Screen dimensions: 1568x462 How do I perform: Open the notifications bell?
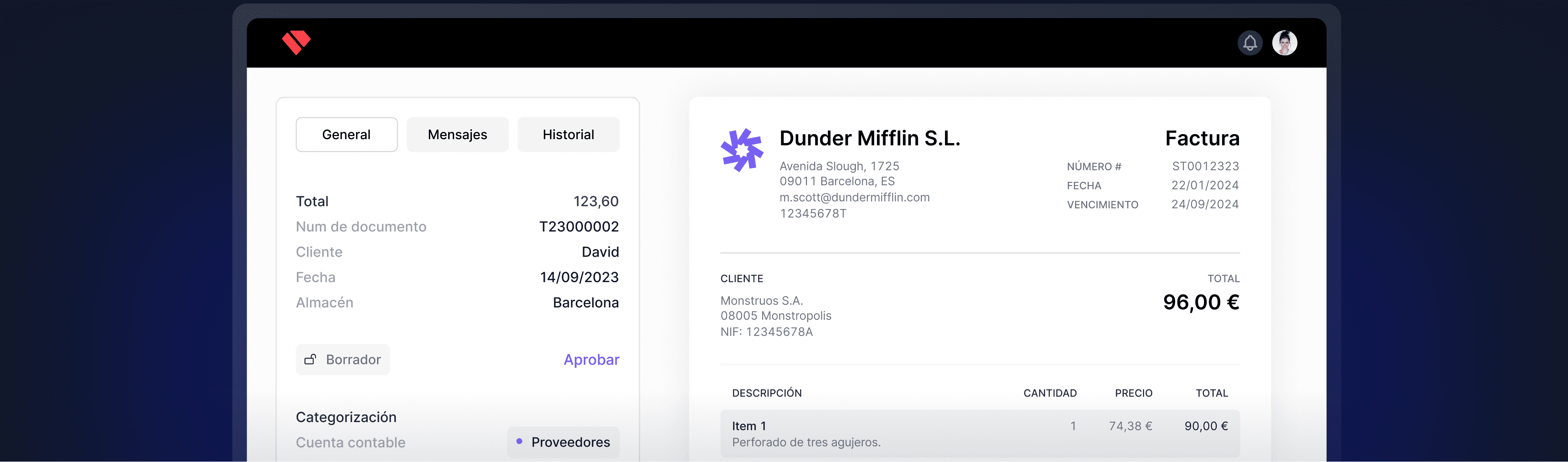click(1250, 43)
